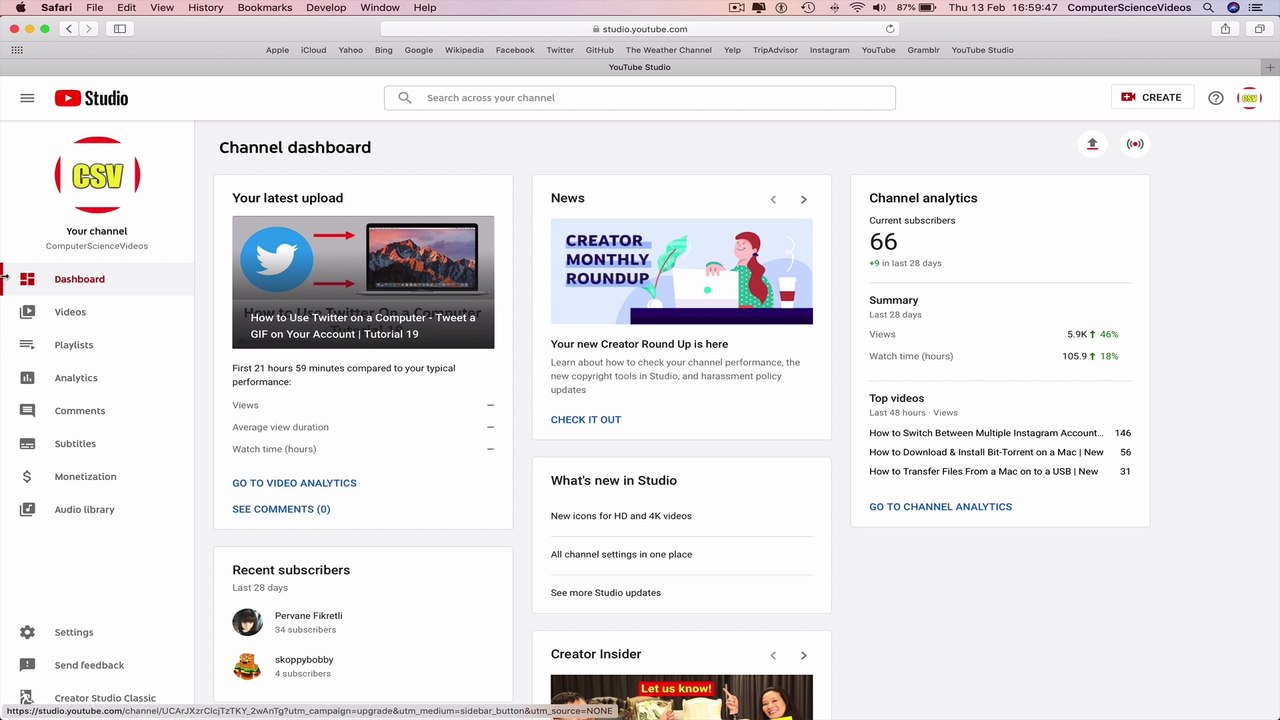Show next News card

(803, 199)
